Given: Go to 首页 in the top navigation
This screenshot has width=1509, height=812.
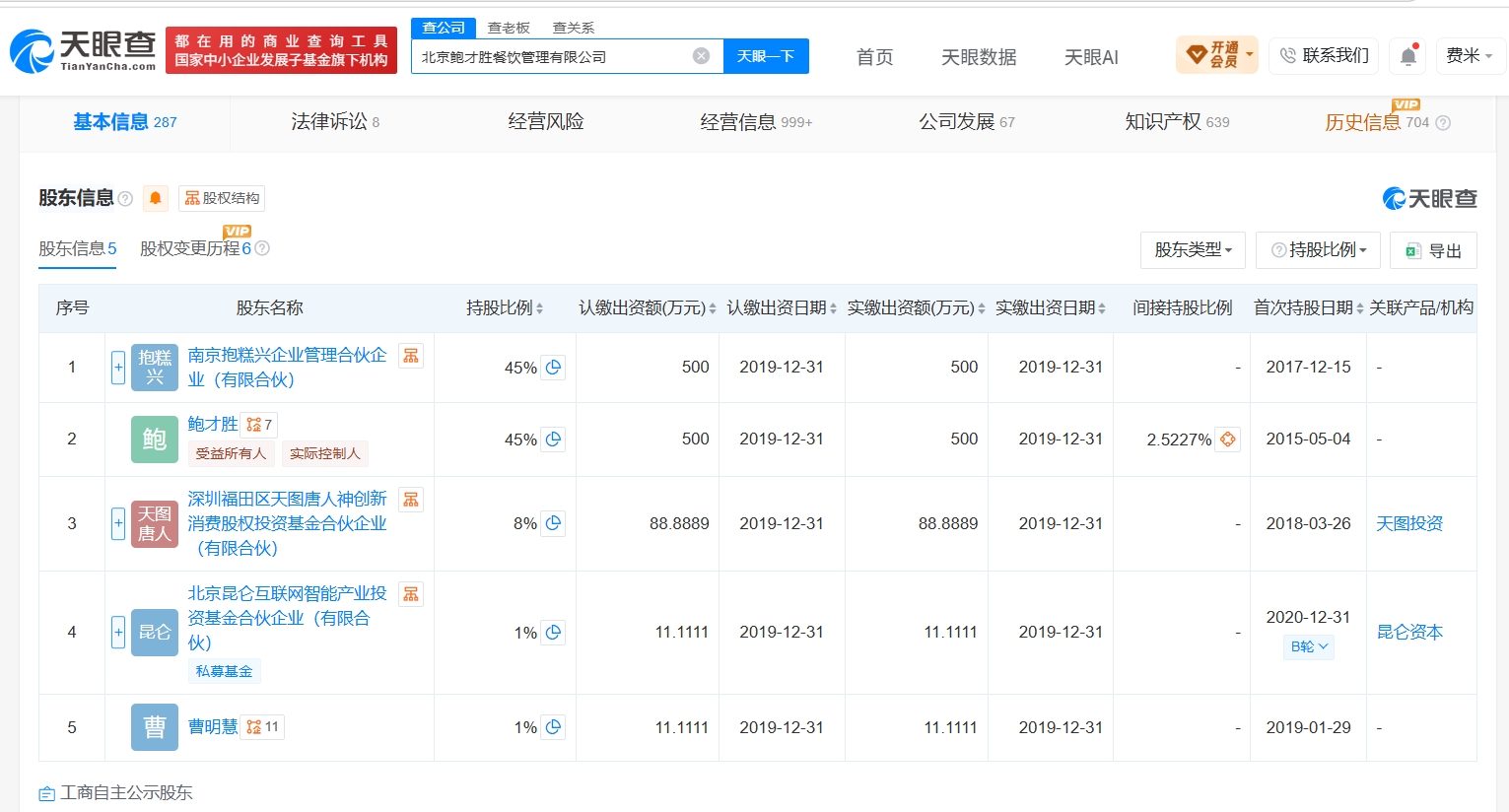Looking at the screenshot, I should (x=875, y=57).
